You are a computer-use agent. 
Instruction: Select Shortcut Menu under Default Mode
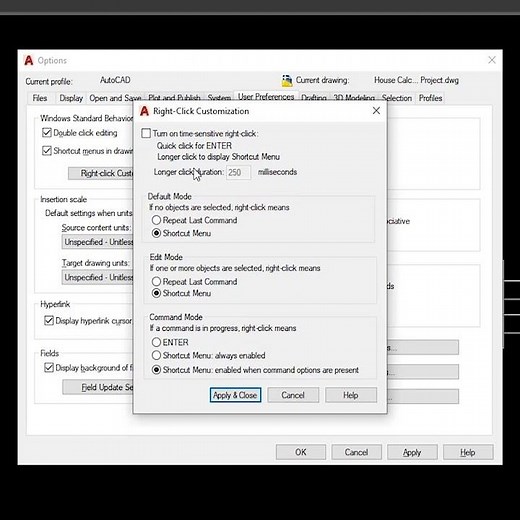coord(156,233)
